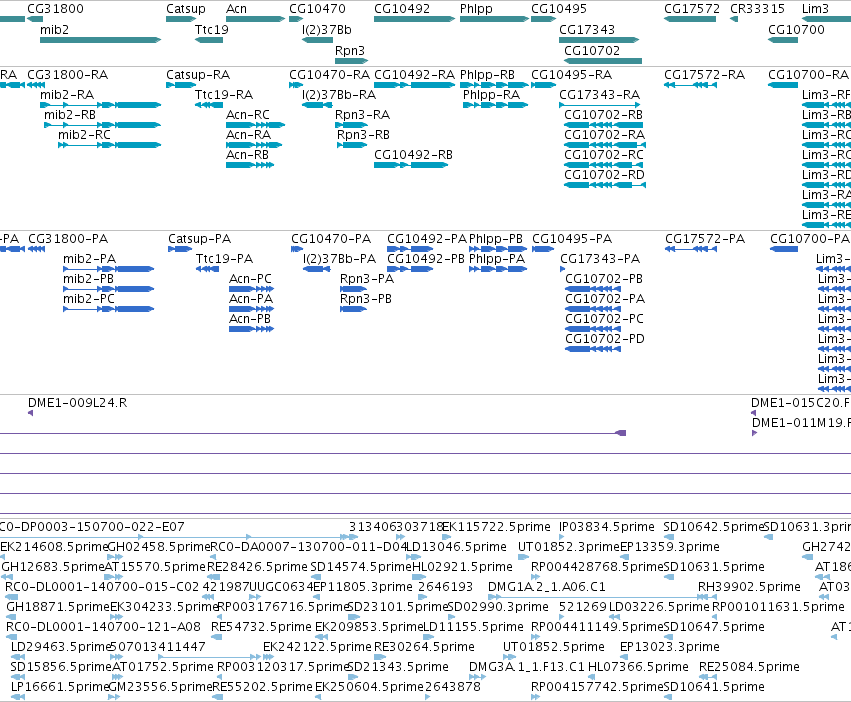Click the EP13023.3prime EST label

(670, 647)
